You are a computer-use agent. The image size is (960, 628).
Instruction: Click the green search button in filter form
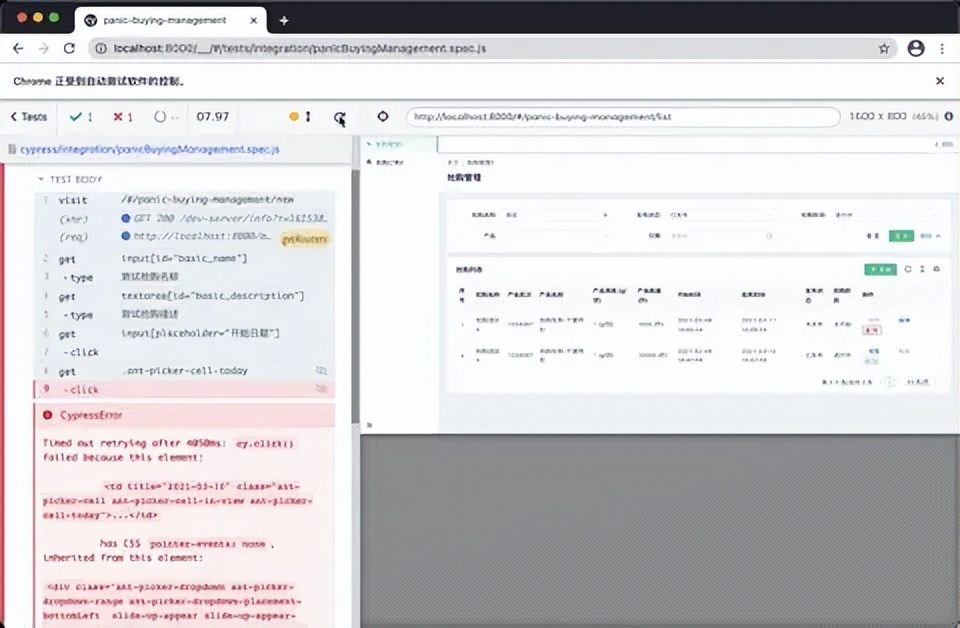click(902, 236)
